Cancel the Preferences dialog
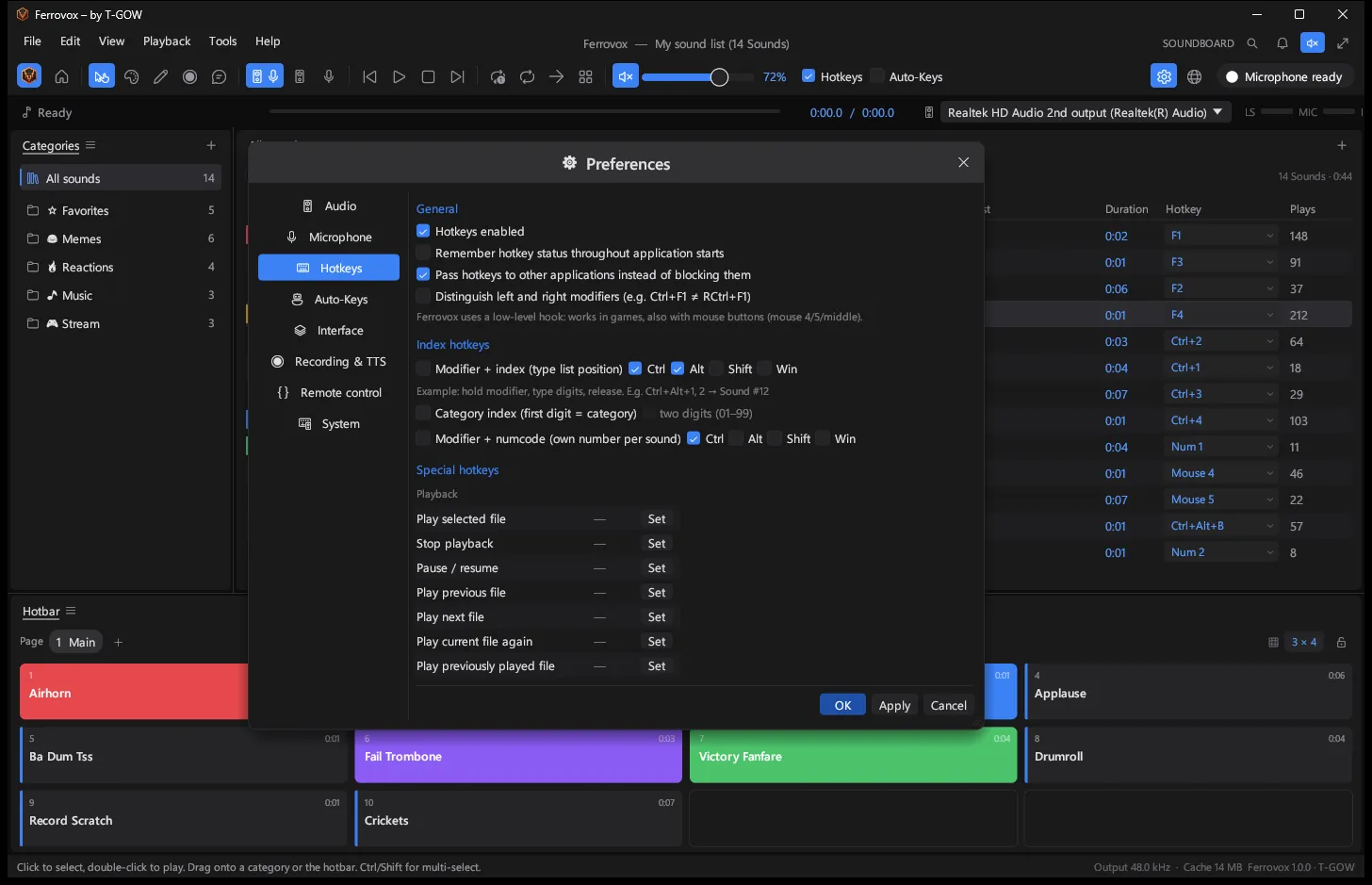The height and width of the screenshot is (885, 1372). pyautogui.click(x=949, y=705)
